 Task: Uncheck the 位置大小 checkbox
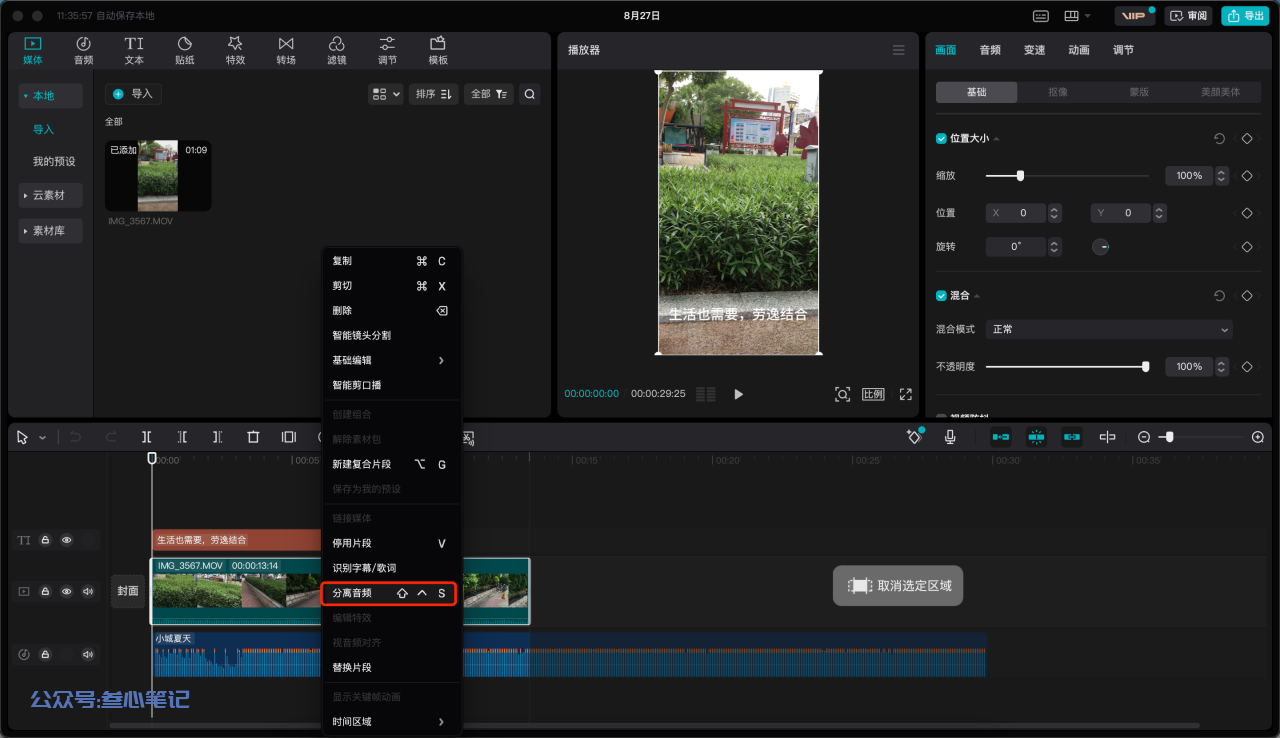(941, 139)
